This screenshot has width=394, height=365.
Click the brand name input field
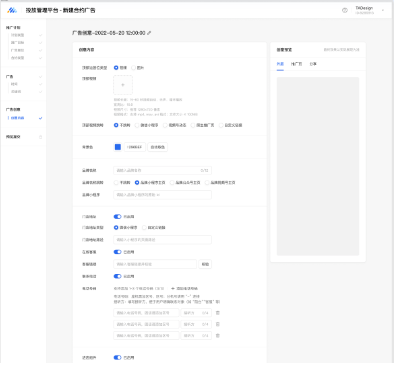click(x=162, y=170)
